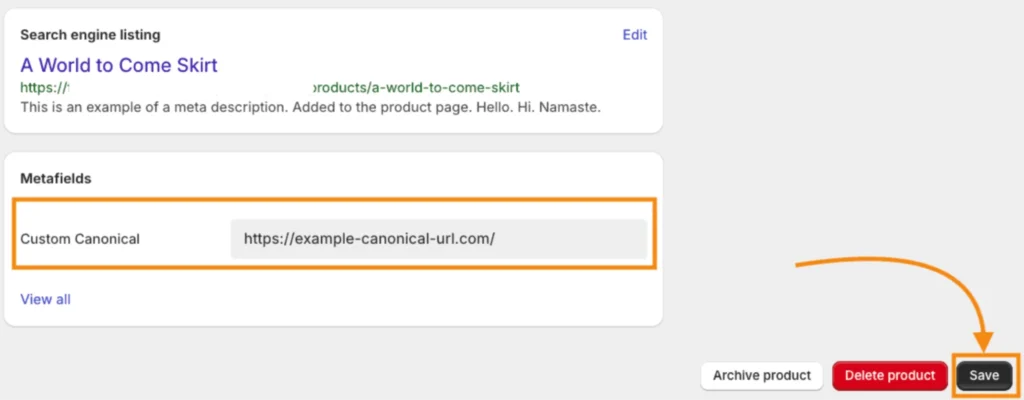
Task: Click the redacted domain part of URL
Action: click(x=189, y=88)
